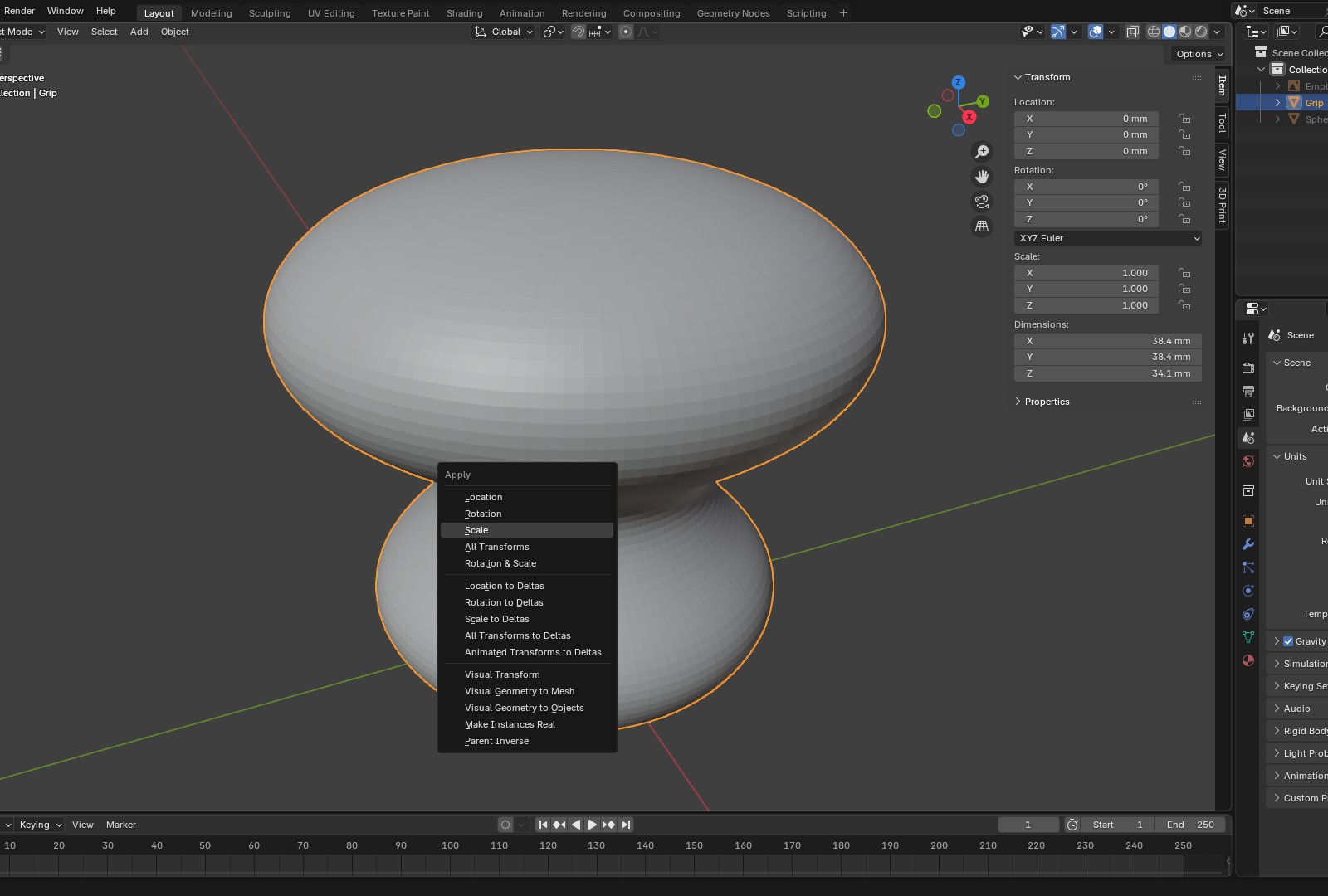The image size is (1328, 896).
Task: Choose Scale in the Apply menu
Action: (x=527, y=530)
